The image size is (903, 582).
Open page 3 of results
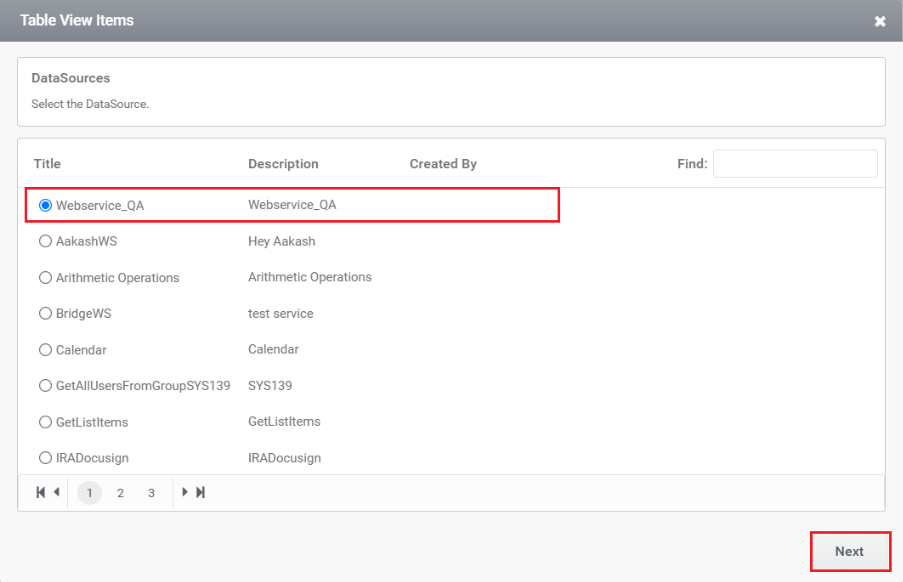[151, 493]
